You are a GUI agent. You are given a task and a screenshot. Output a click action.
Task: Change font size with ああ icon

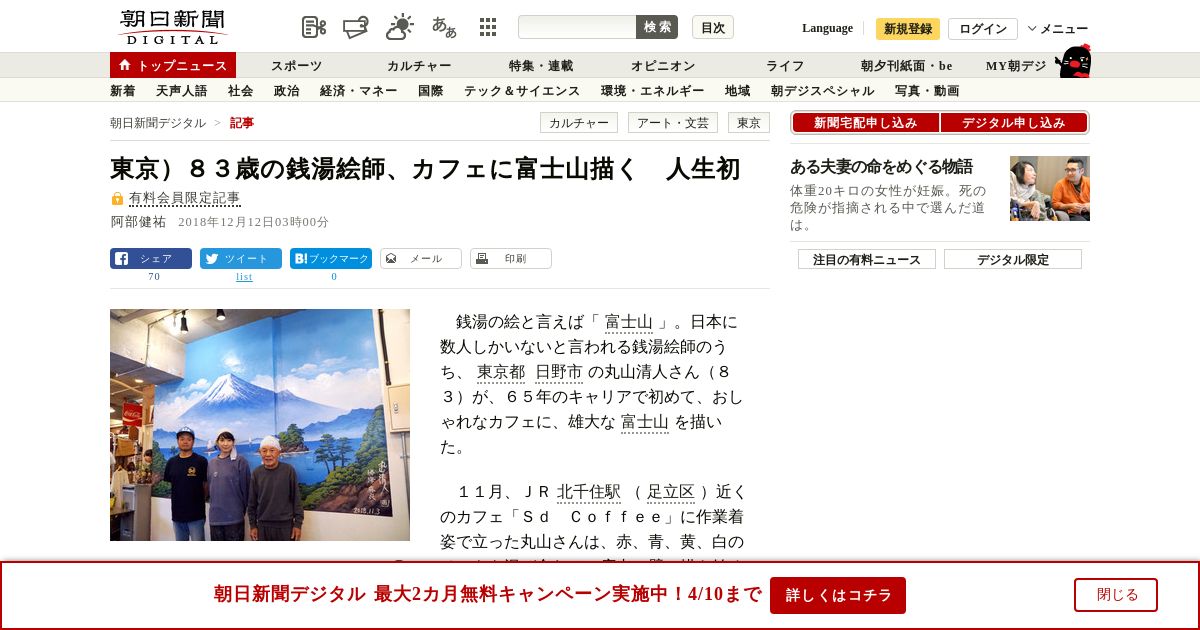(444, 27)
